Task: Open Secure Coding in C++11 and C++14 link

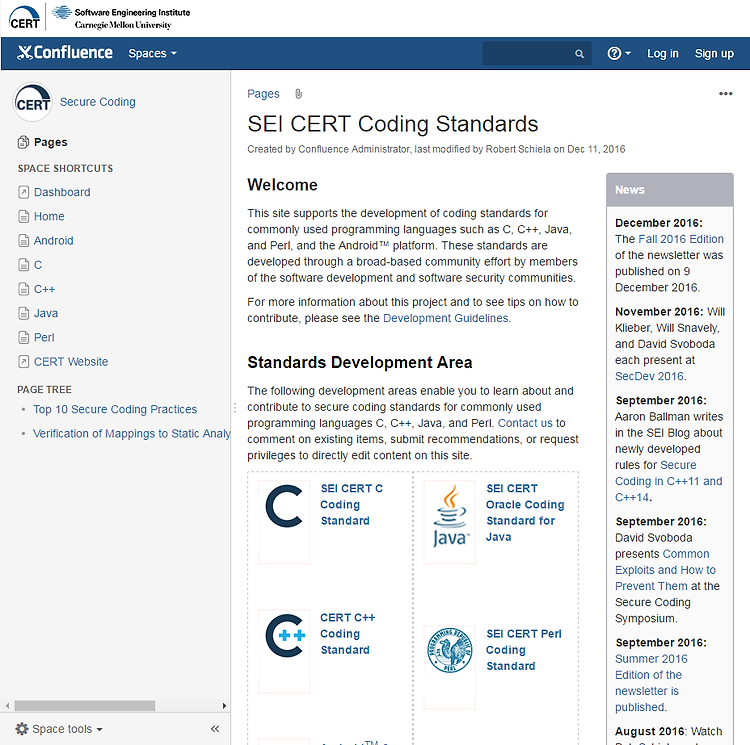Action: coord(669,481)
